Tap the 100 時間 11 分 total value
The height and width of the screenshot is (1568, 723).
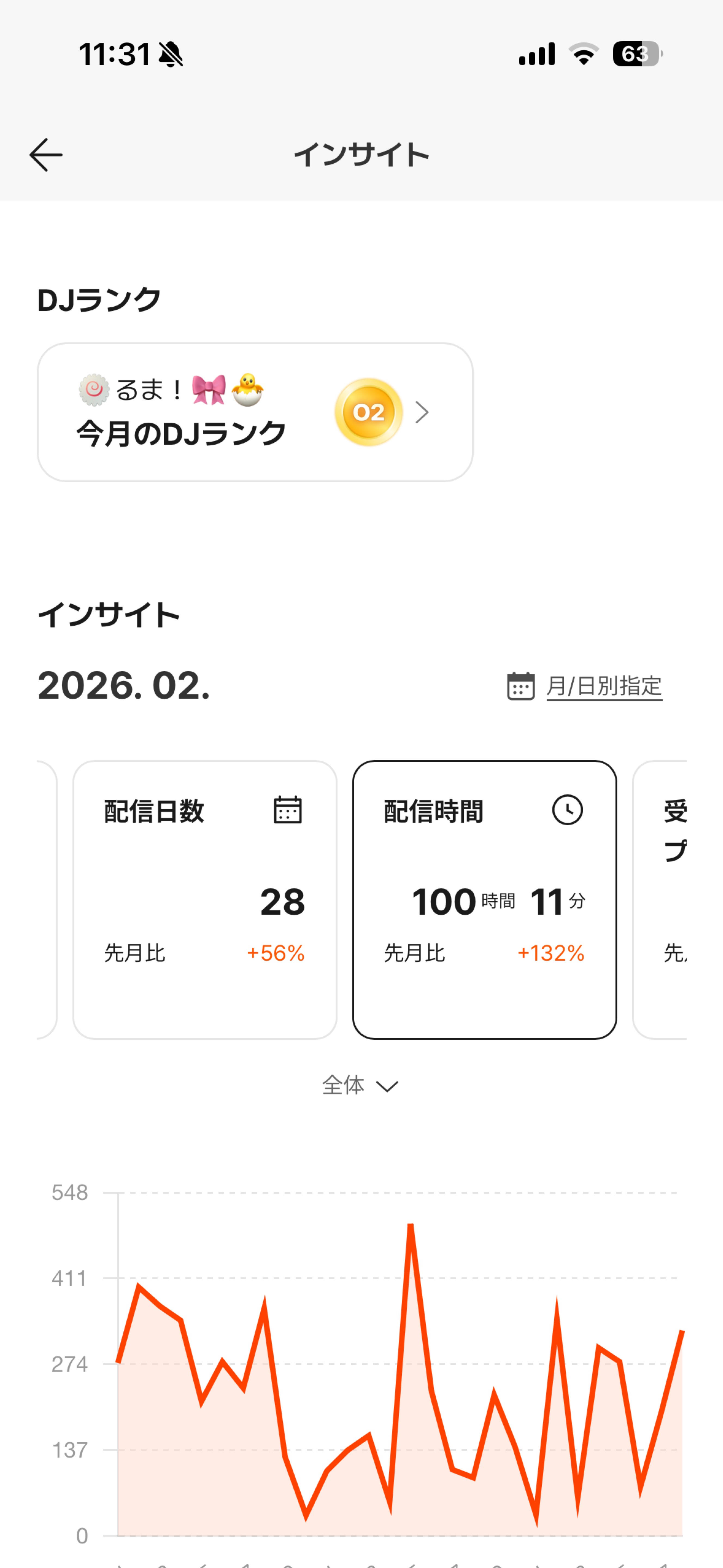pos(498,902)
